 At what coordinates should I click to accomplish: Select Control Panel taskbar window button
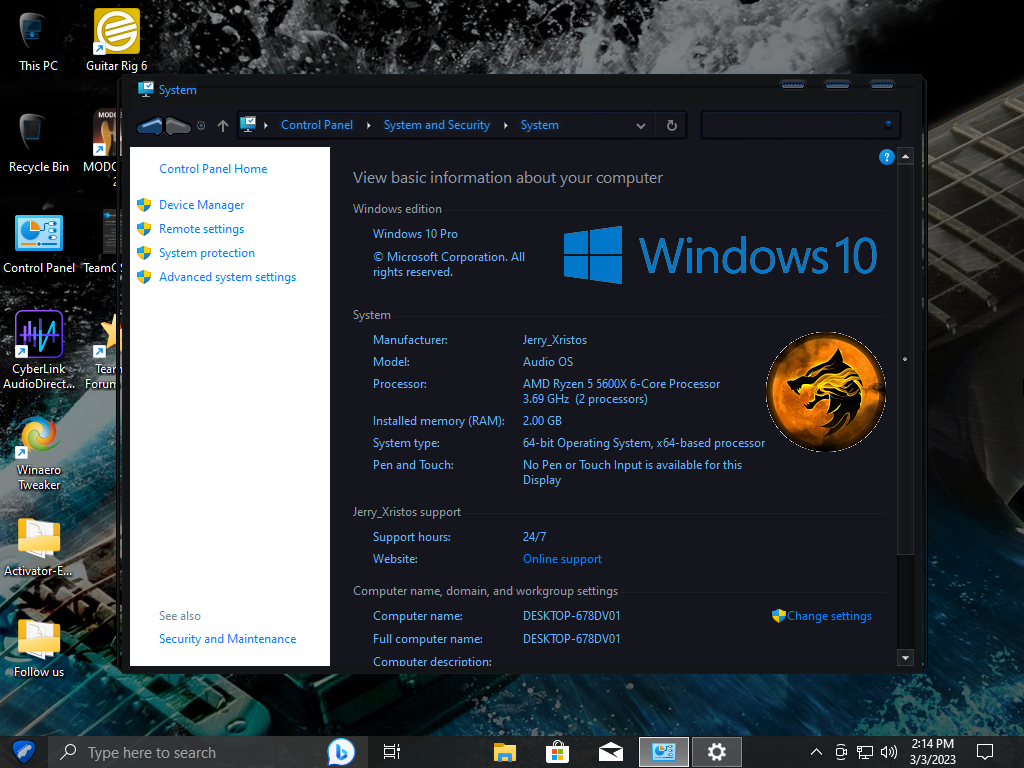click(664, 752)
